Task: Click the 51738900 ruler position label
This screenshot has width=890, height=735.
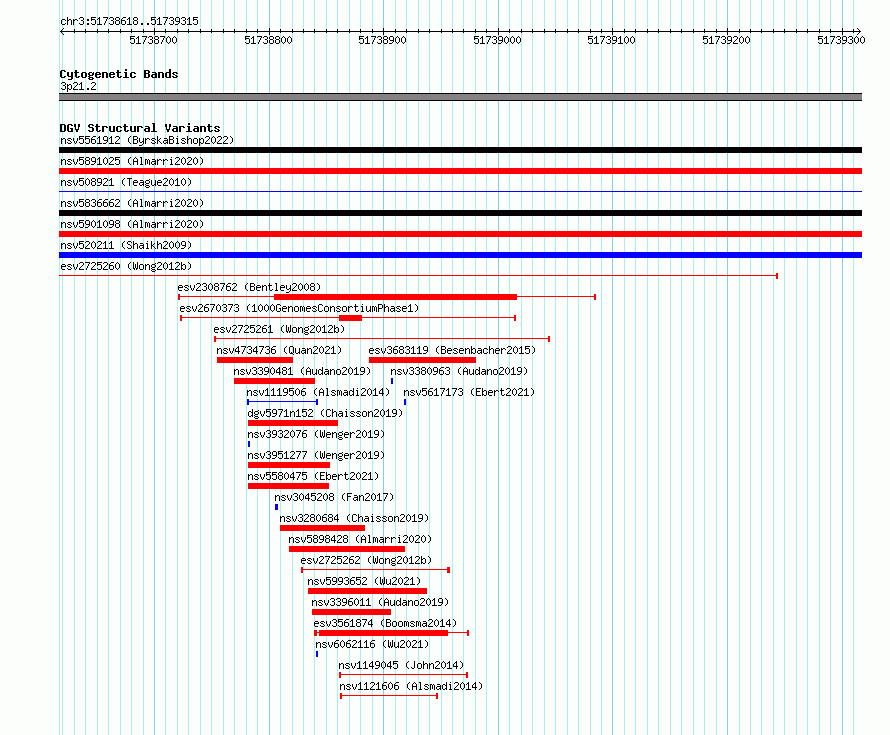Action: [x=383, y=40]
